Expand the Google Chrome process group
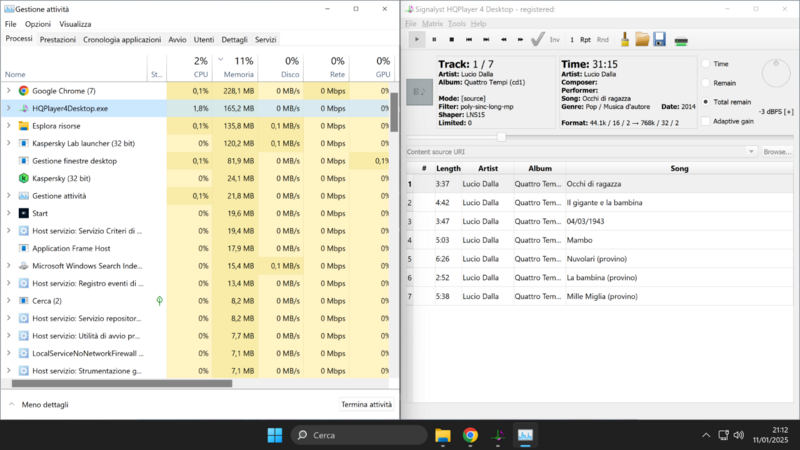Screen dimensions: 800x450 point(9,91)
